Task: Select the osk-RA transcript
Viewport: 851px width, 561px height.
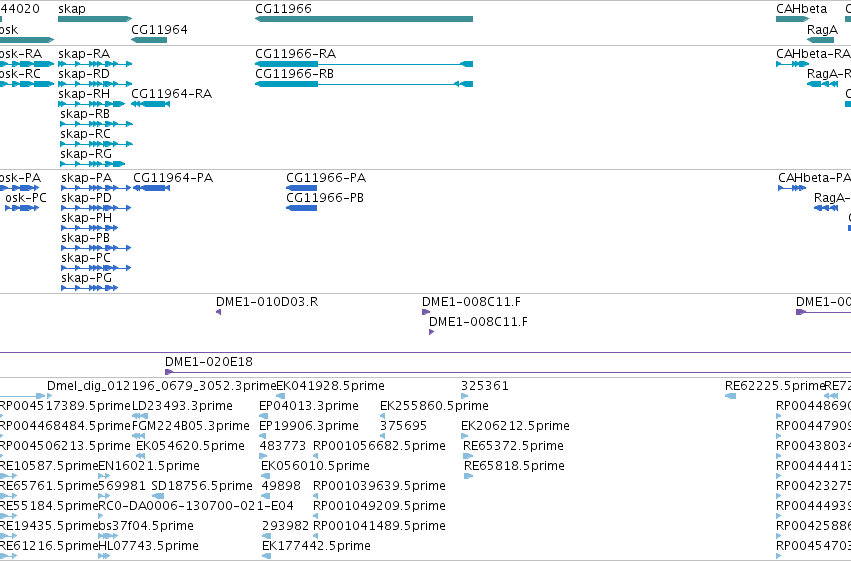Action: (27, 64)
